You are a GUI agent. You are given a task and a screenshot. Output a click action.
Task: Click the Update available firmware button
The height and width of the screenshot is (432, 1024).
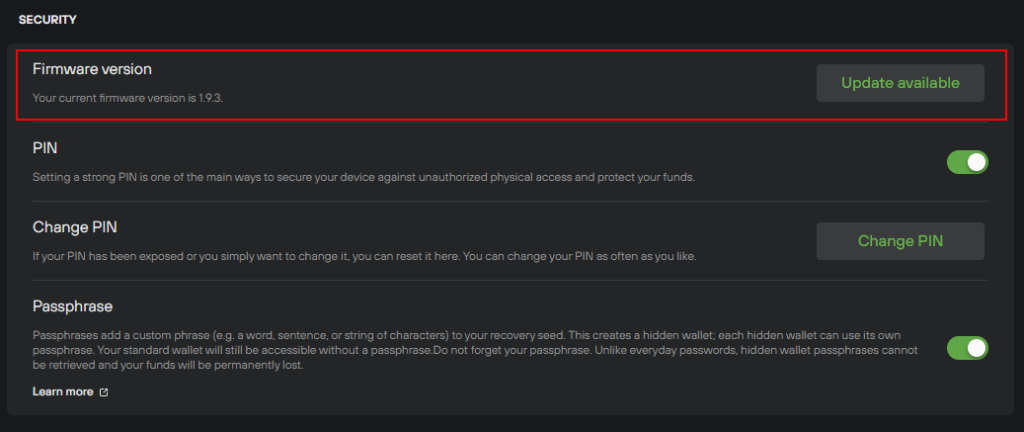[900, 83]
